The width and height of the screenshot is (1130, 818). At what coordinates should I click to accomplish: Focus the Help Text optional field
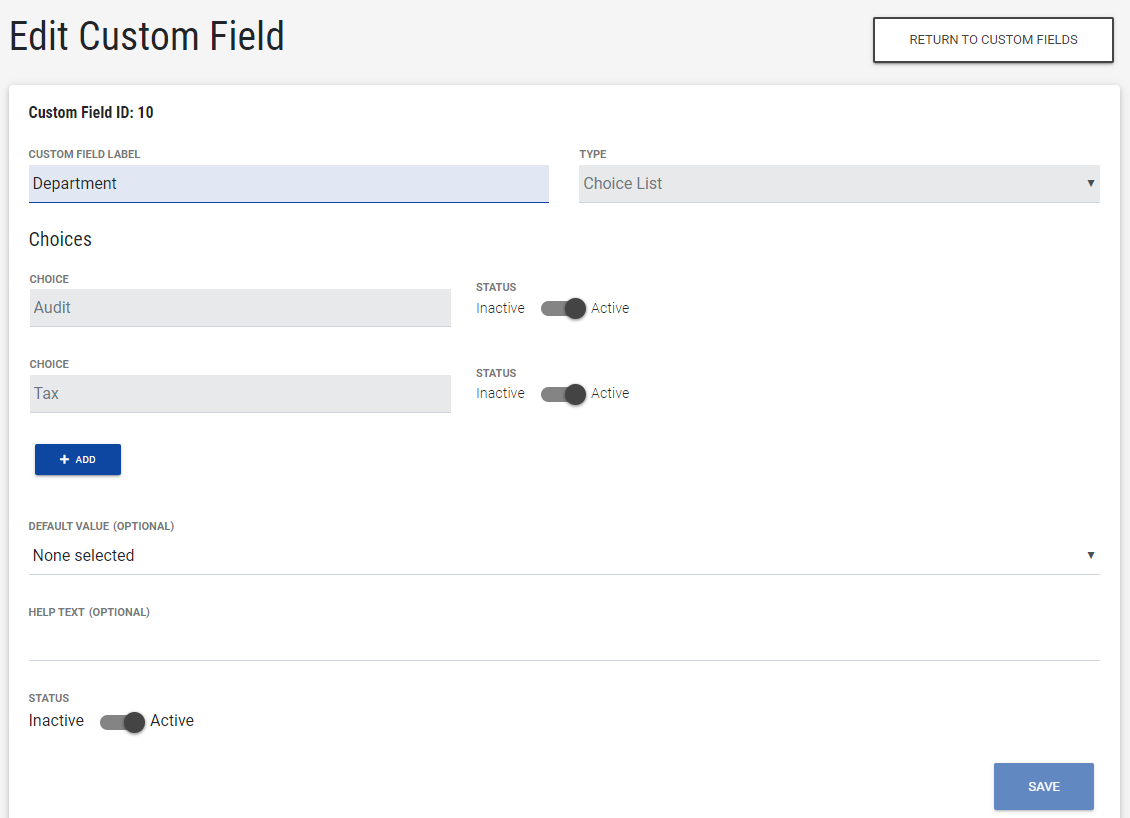[x=563, y=642]
